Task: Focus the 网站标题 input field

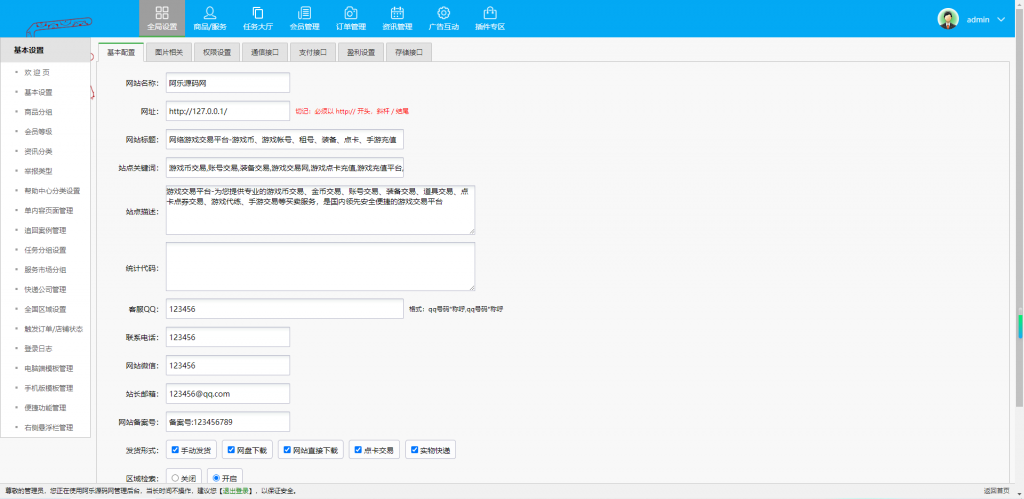Action: point(285,139)
